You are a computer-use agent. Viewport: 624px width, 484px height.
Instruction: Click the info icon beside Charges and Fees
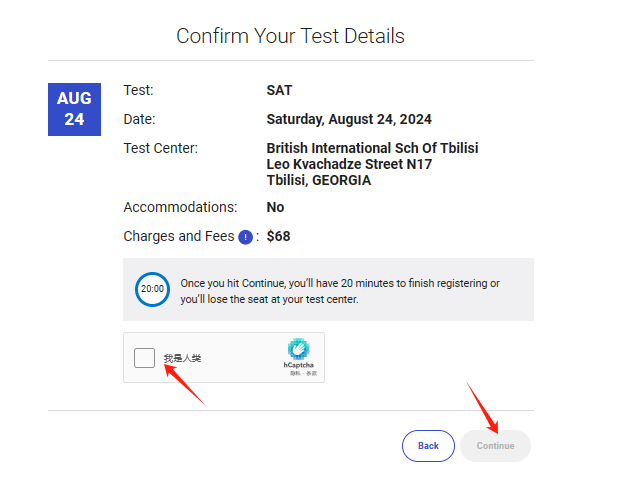(245, 237)
